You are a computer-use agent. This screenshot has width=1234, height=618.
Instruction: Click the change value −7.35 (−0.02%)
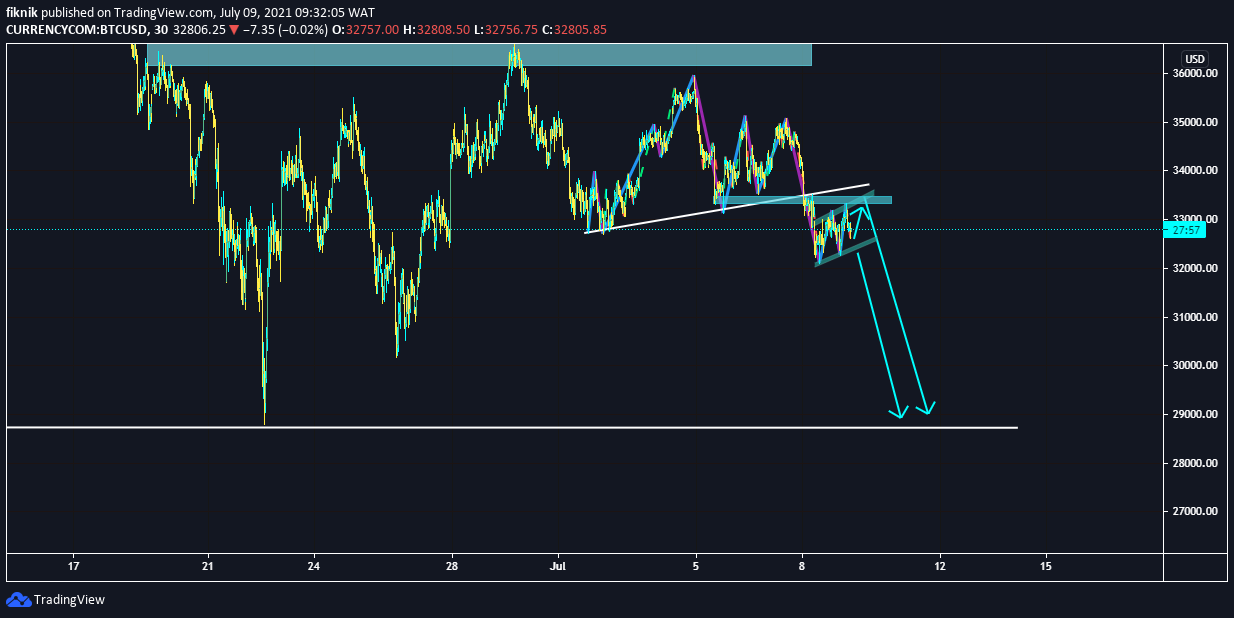(284, 30)
